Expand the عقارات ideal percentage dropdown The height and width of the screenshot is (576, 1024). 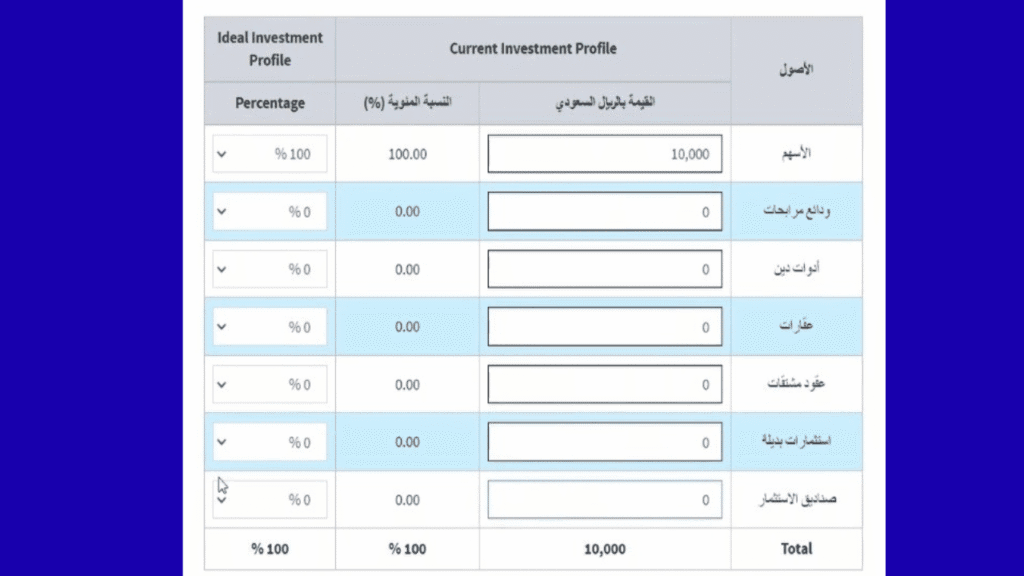click(269, 327)
